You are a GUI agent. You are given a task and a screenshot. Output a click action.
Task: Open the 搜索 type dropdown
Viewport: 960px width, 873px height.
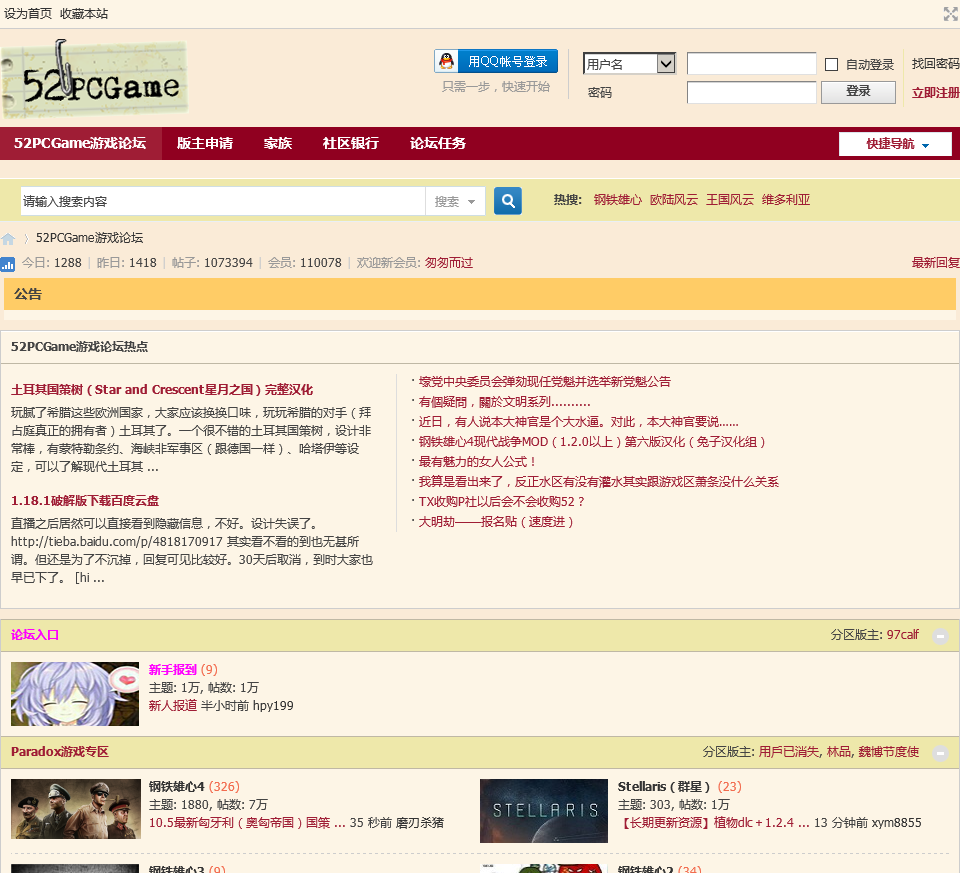(x=455, y=201)
